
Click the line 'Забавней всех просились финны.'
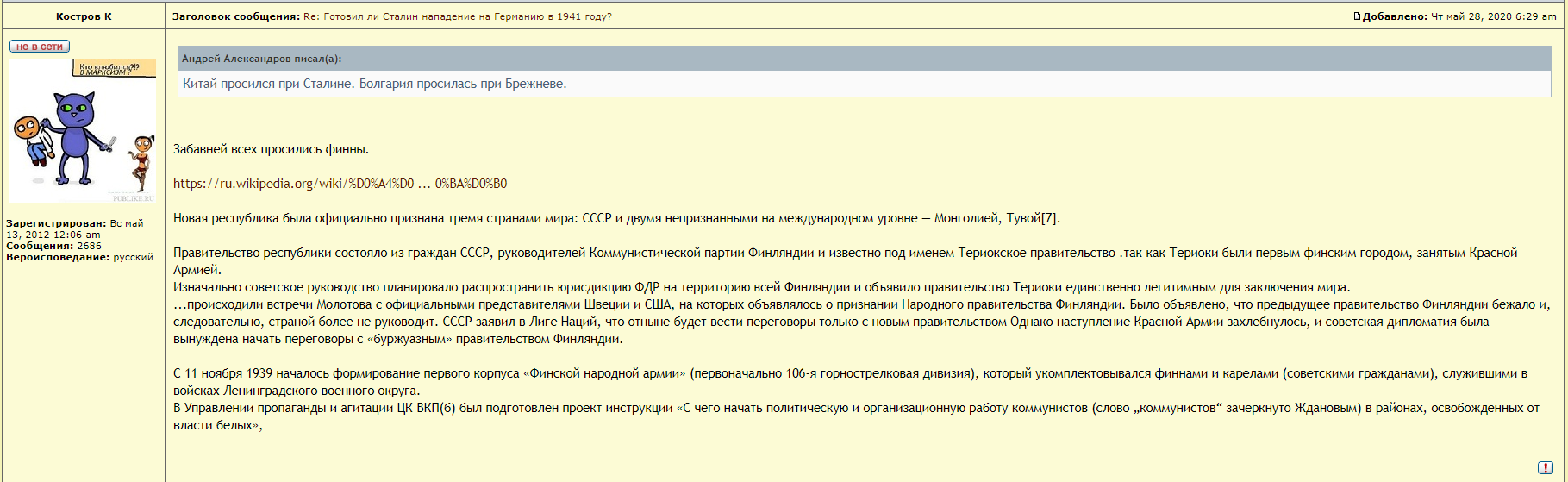tap(271, 149)
